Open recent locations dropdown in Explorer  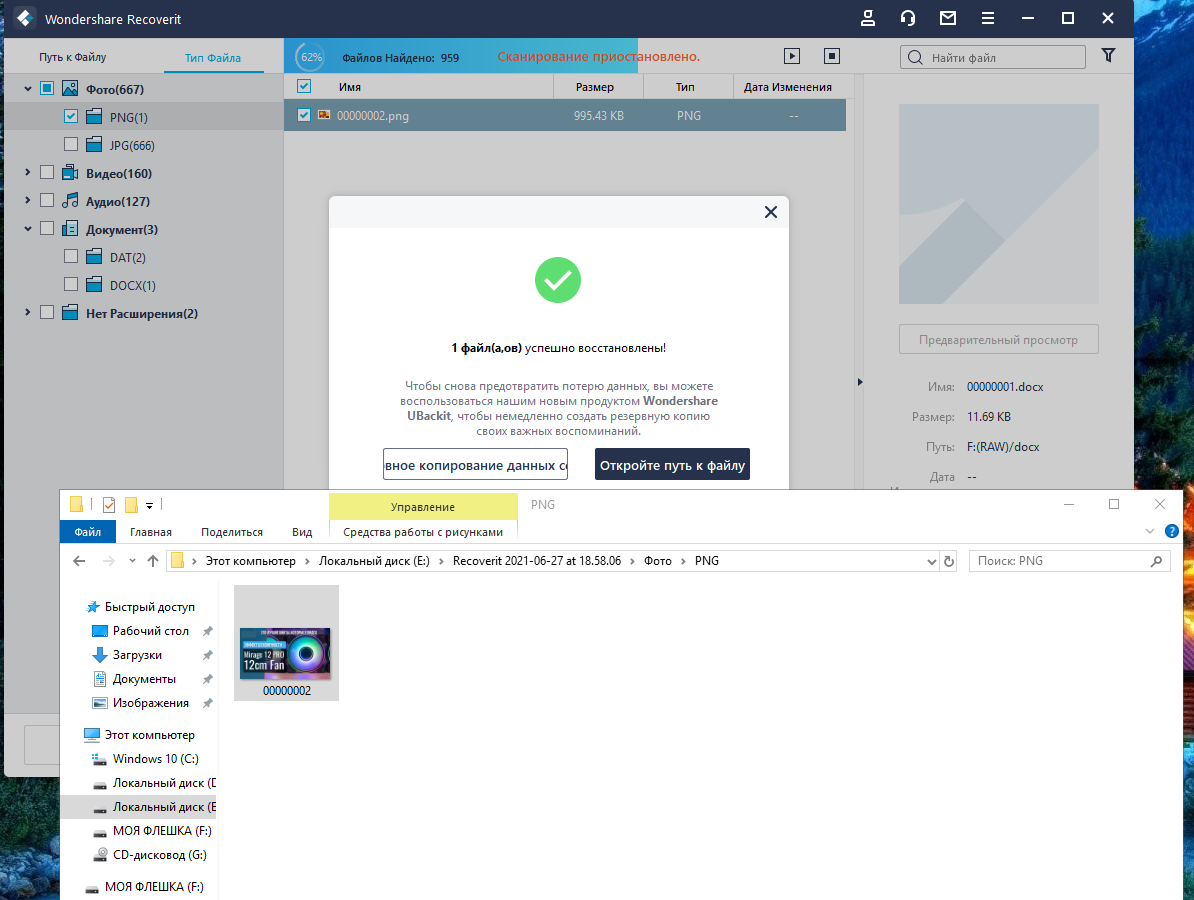[132, 561]
